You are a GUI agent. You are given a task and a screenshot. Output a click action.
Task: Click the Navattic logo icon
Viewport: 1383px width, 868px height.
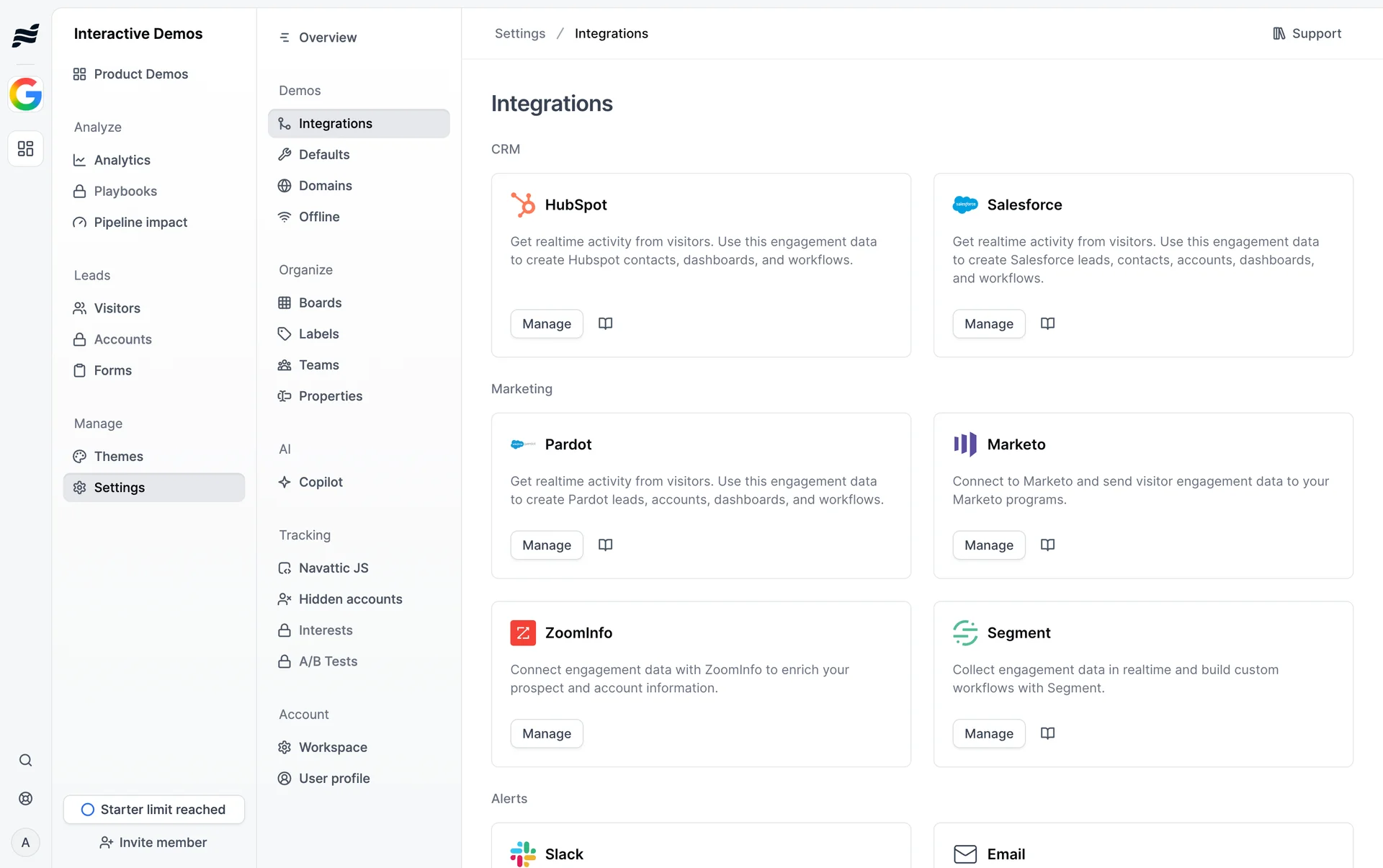click(25, 35)
